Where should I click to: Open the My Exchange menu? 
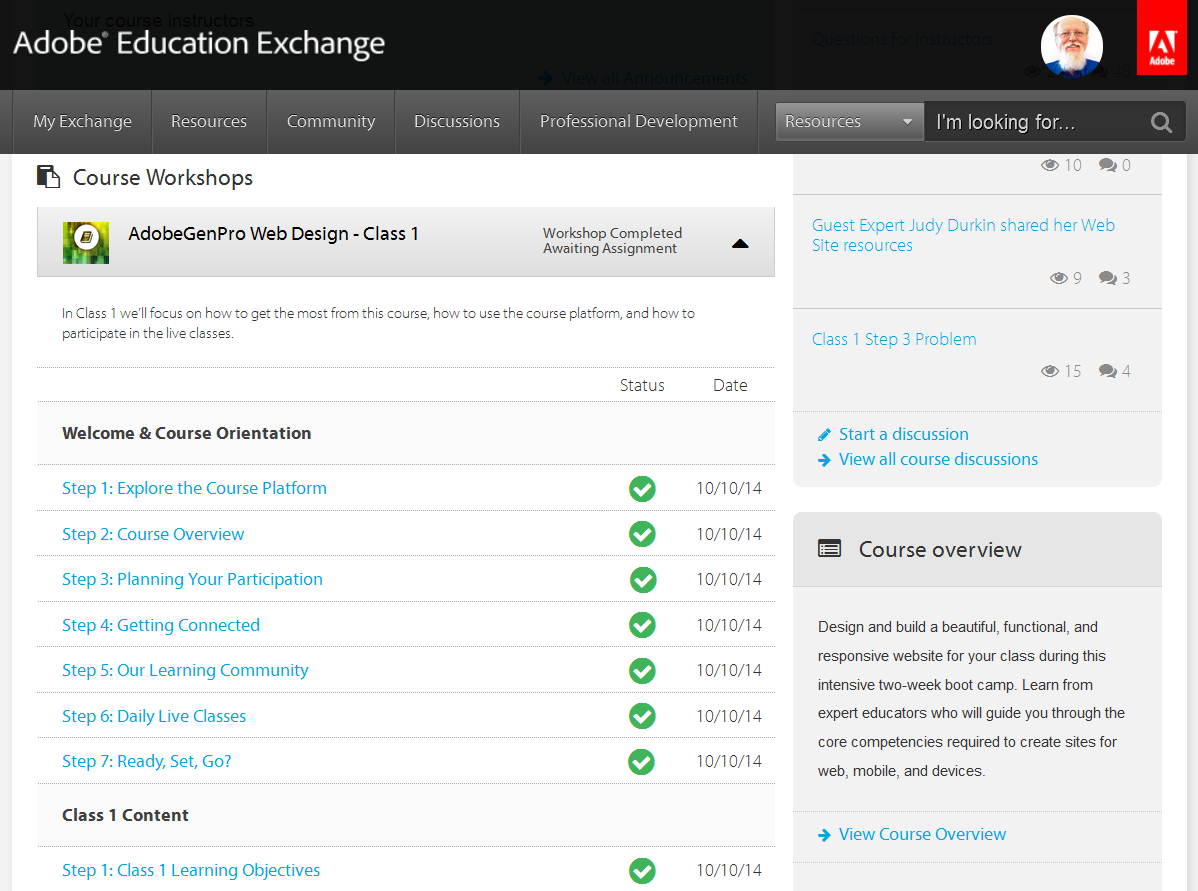83,122
